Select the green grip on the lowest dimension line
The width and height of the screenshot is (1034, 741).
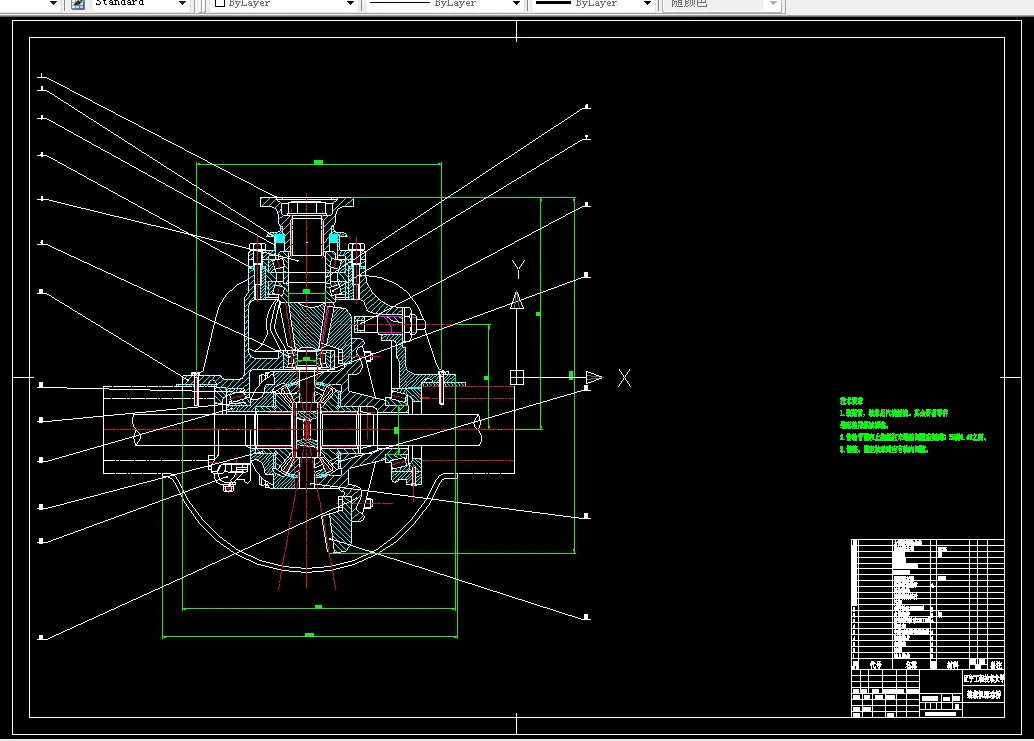tap(309, 635)
